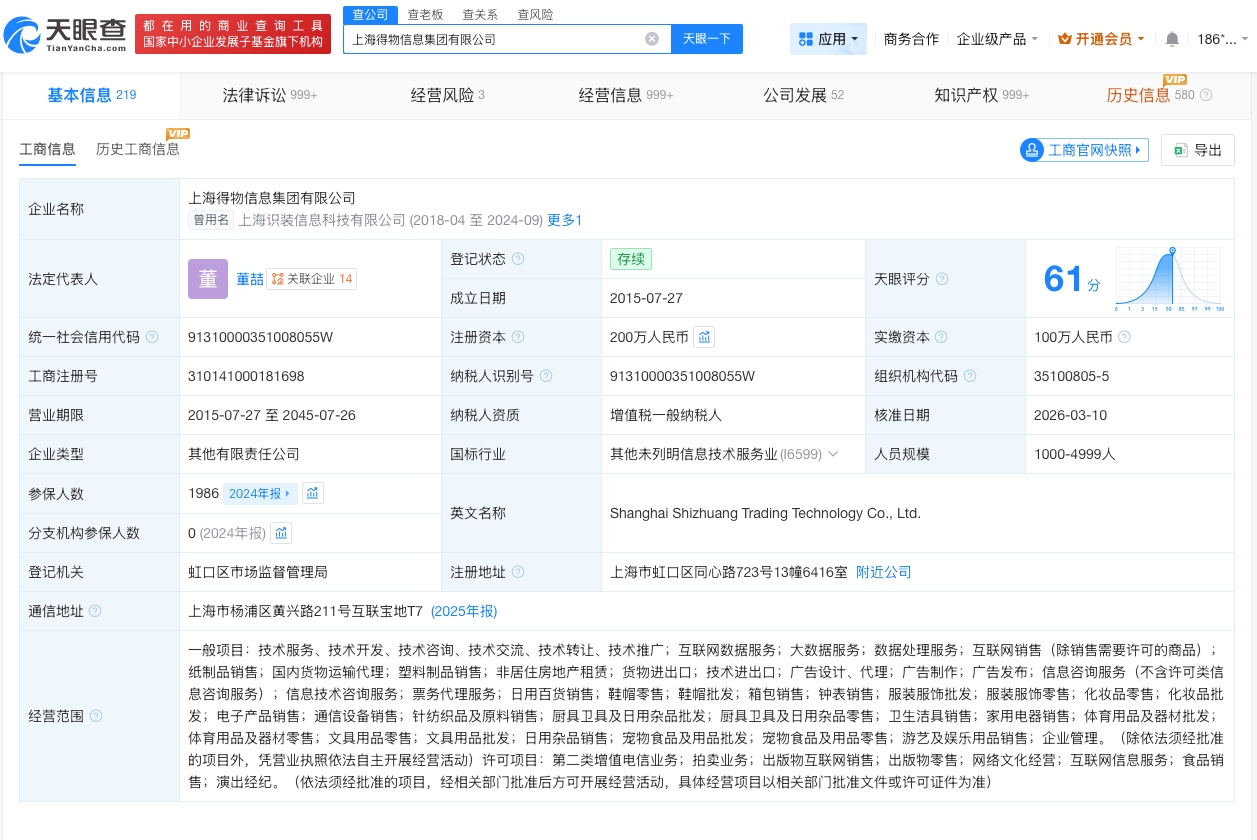Open legal representative 董喆 link
Screen dimensions: 1257x840
coord(250,279)
